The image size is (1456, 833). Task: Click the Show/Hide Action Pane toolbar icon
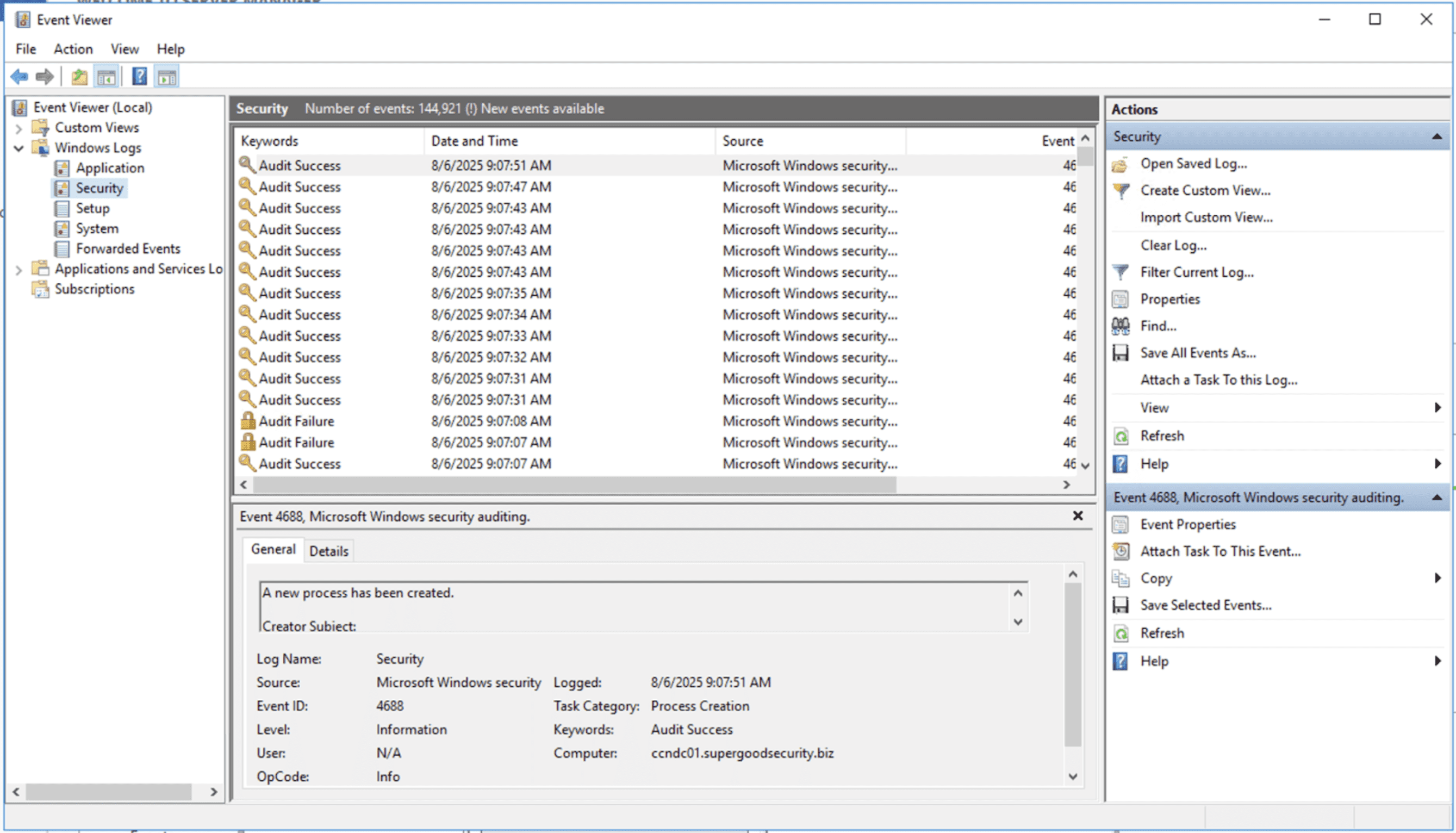click(167, 76)
